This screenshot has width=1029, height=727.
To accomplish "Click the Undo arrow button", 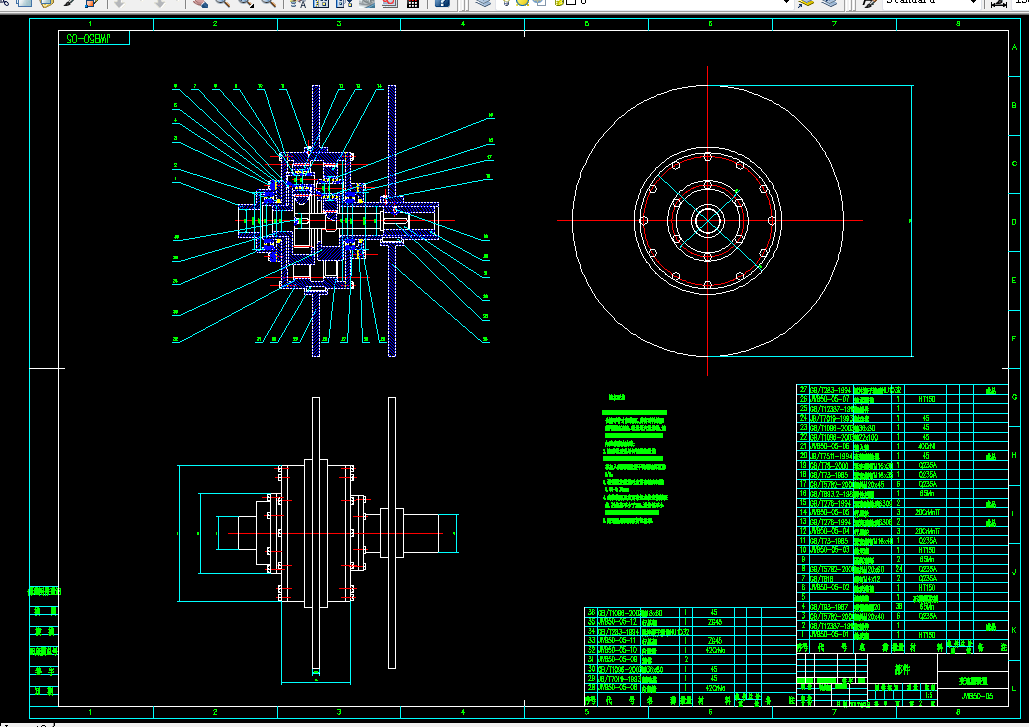I will [119, 3].
